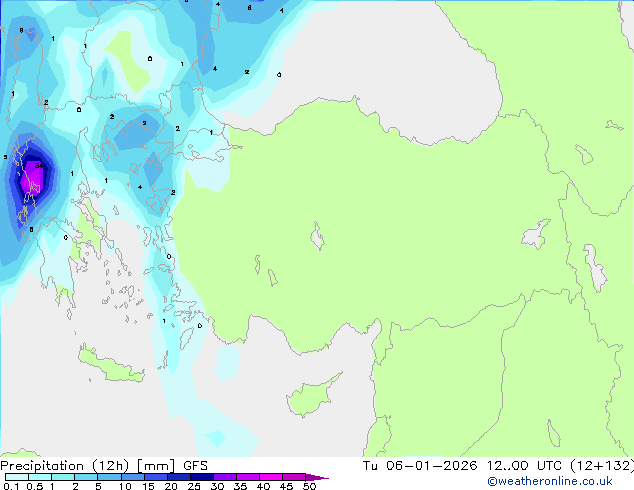Click the '0.5' legend scale label
This screenshot has height=490, width=634.
(x=35, y=486)
